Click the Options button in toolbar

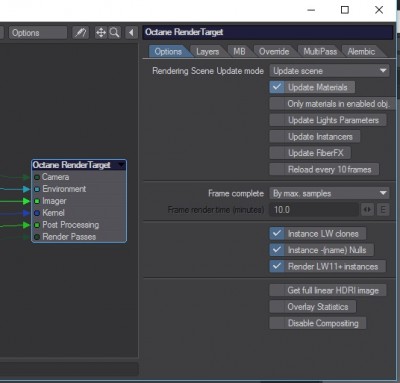(38, 33)
